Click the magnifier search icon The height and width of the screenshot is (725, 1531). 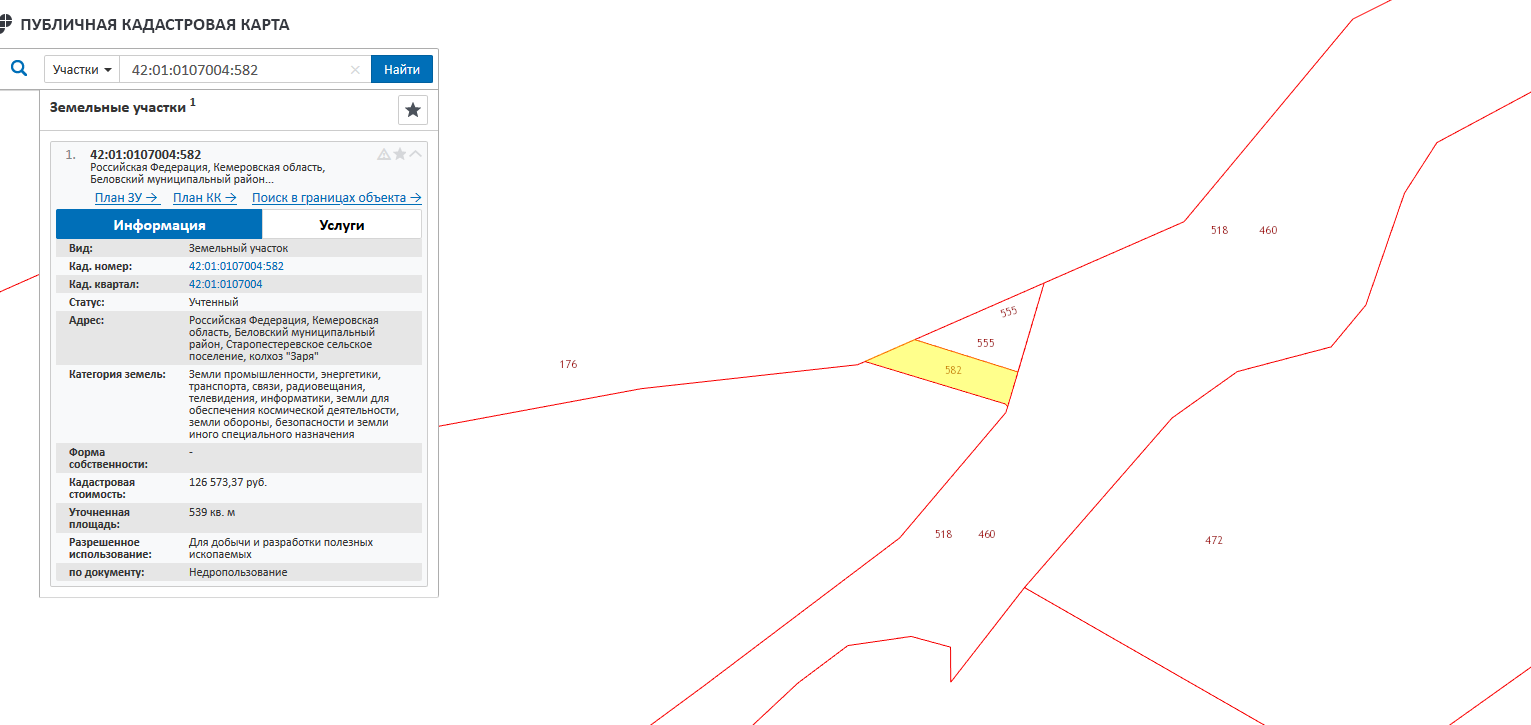(x=18, y=69)
